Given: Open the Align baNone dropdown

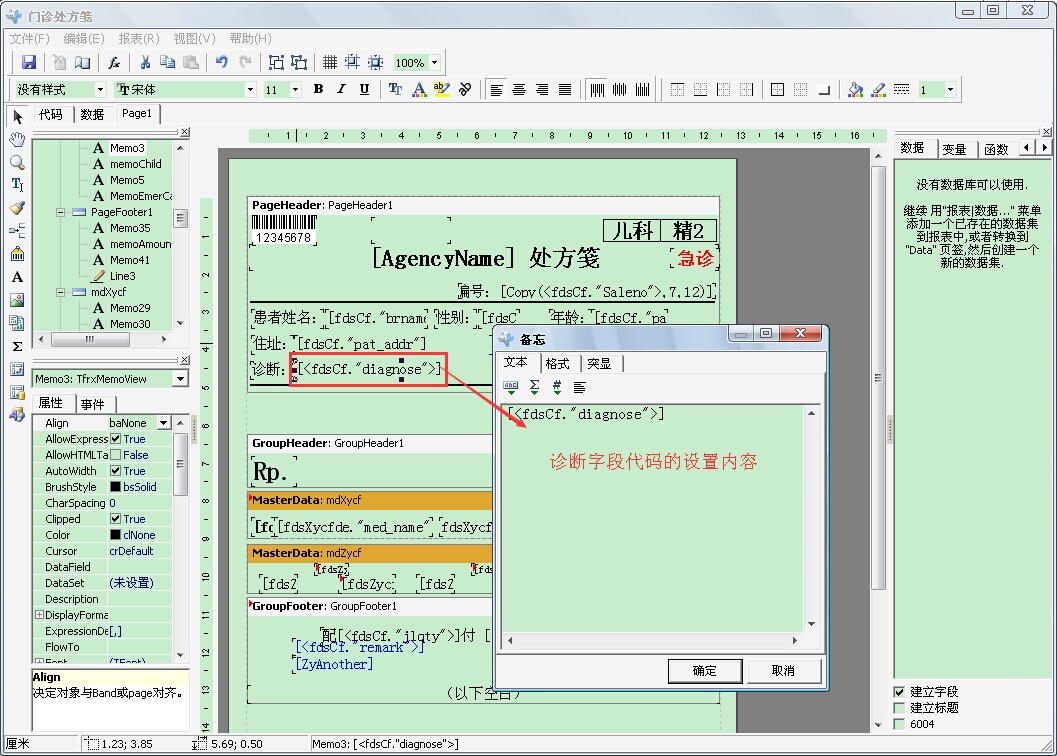Looking at the screenshot, I should tap(164, 423).
